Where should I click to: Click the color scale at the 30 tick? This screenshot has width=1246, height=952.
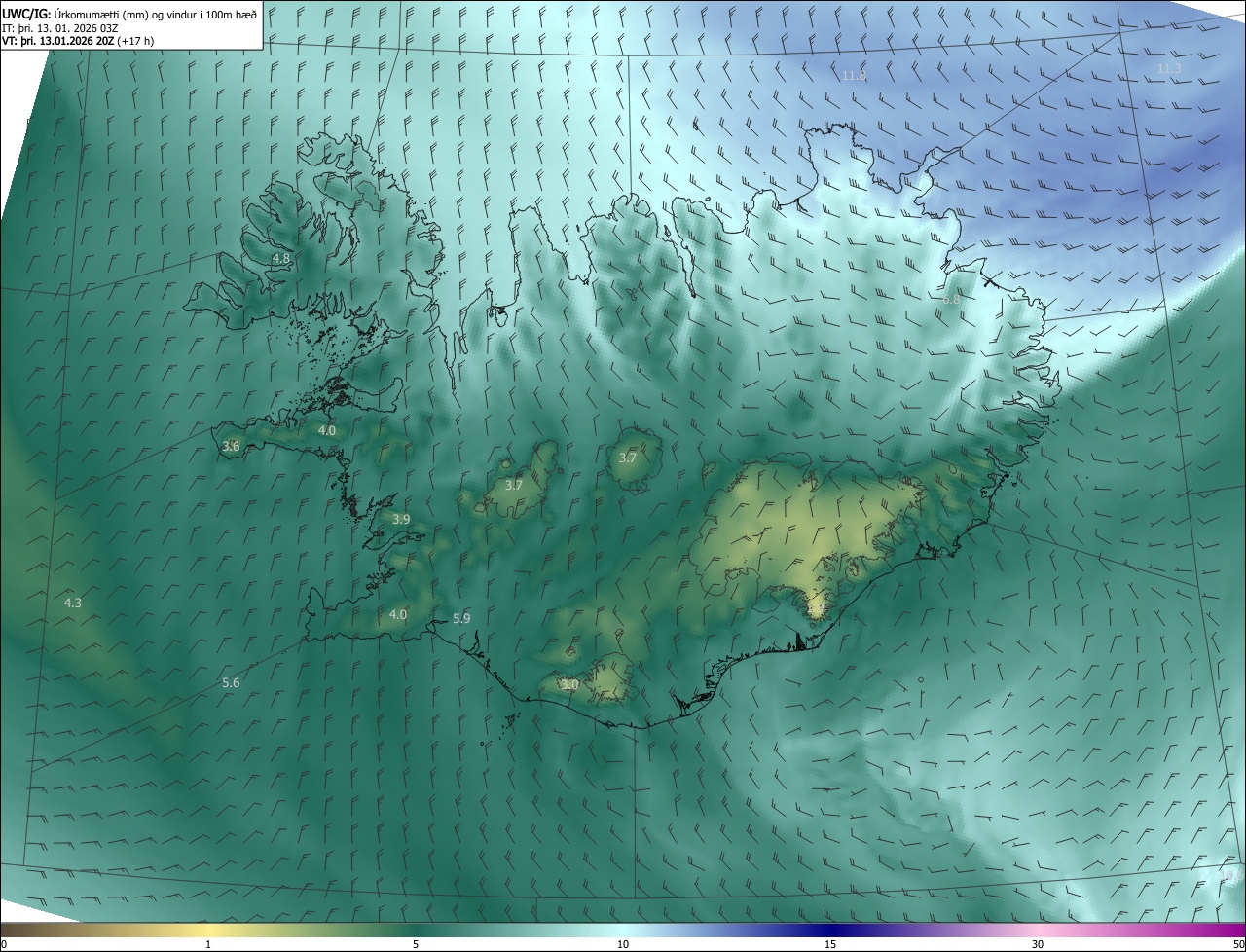pyautogui.click(x=1038, y=944)
